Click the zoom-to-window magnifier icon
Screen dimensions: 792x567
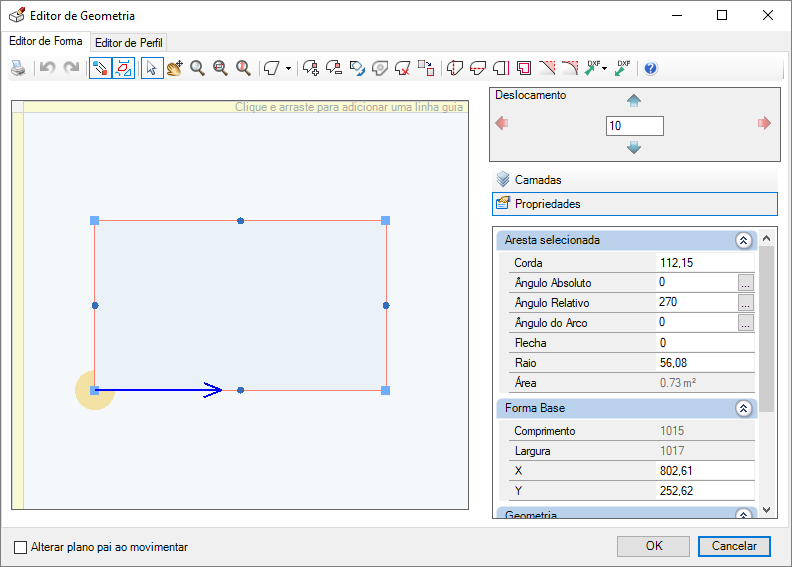tap(220, 68)
